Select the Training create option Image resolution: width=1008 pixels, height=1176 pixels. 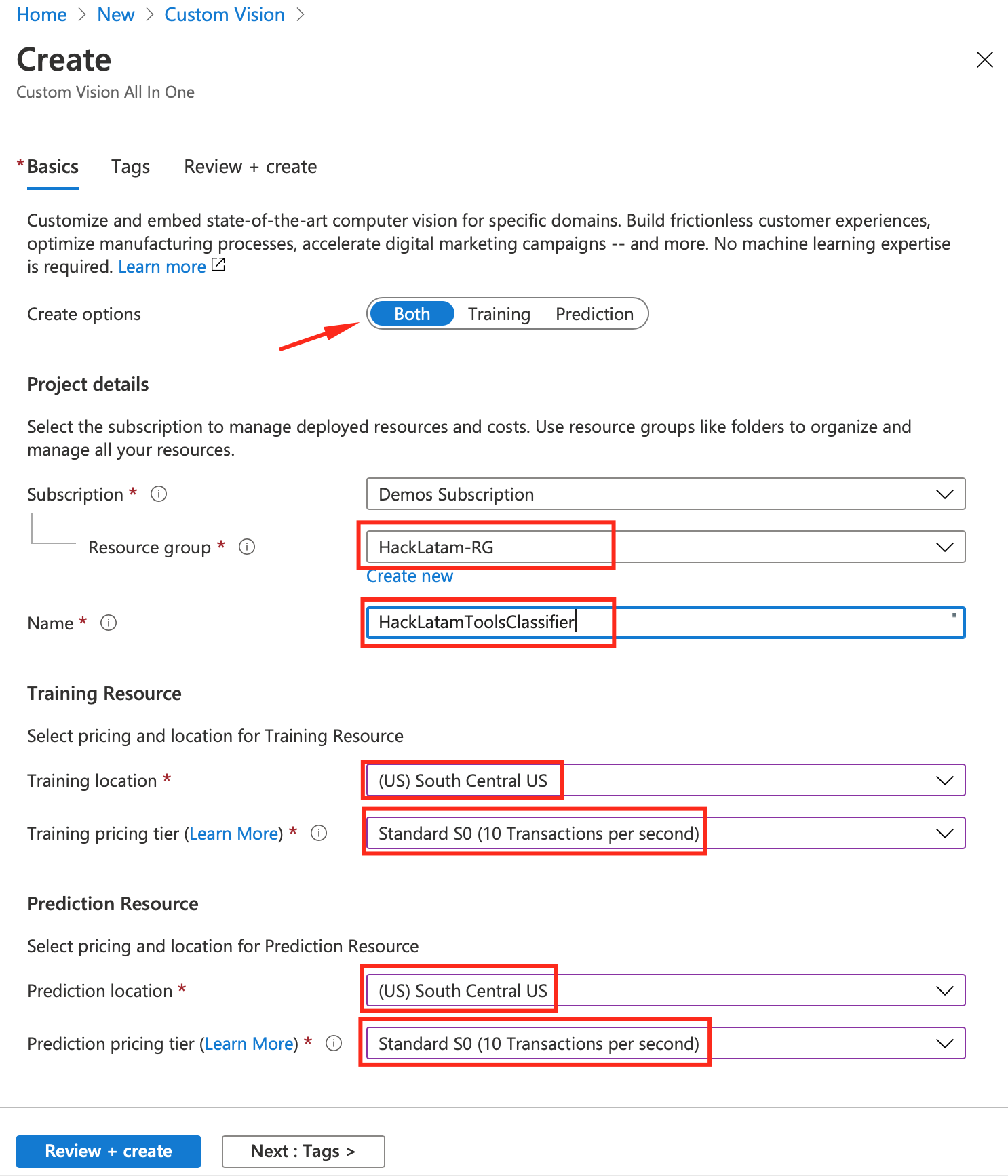(x=499, y=313)
